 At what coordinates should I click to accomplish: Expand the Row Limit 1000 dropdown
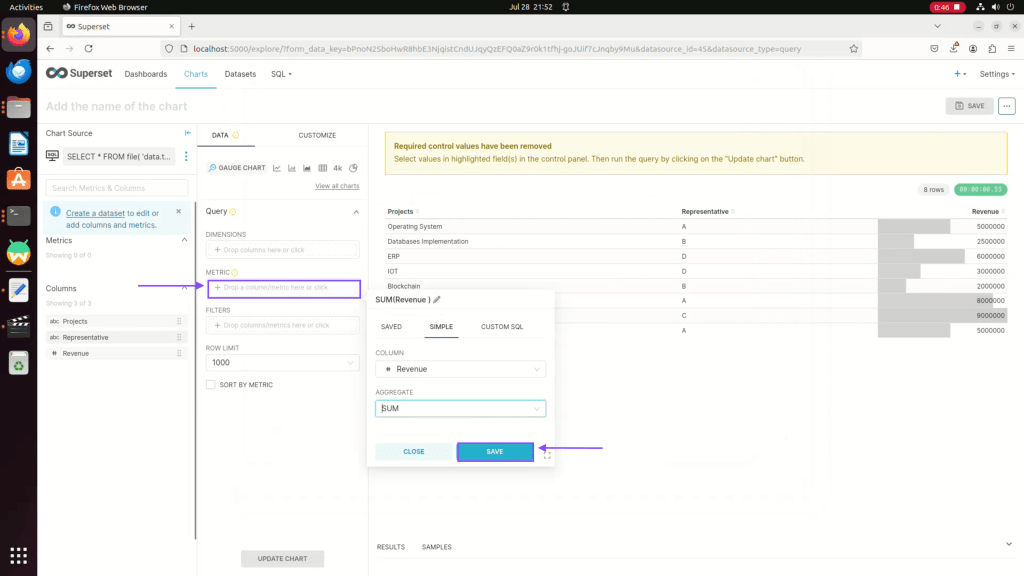(x=282, y=363)
